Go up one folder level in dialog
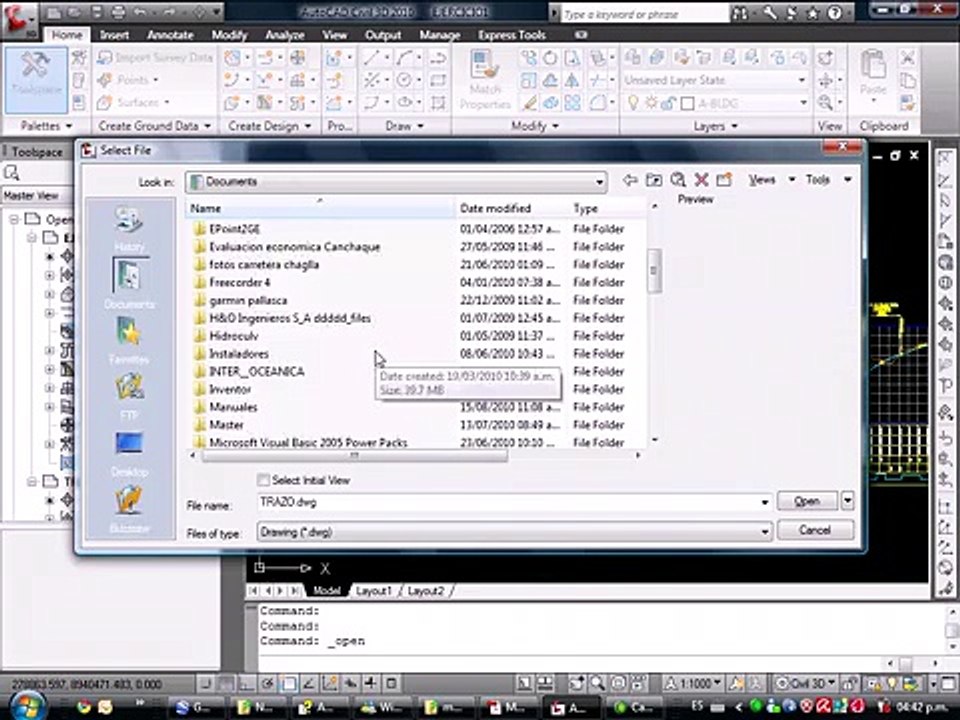 (654, 179)
